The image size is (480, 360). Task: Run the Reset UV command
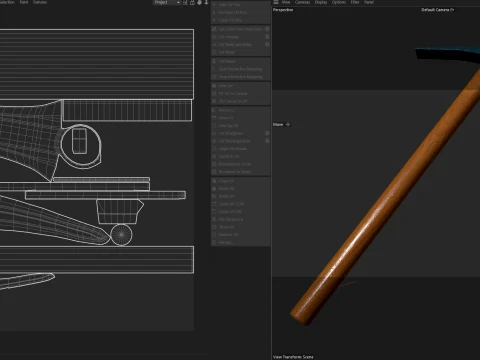(240, 196)
